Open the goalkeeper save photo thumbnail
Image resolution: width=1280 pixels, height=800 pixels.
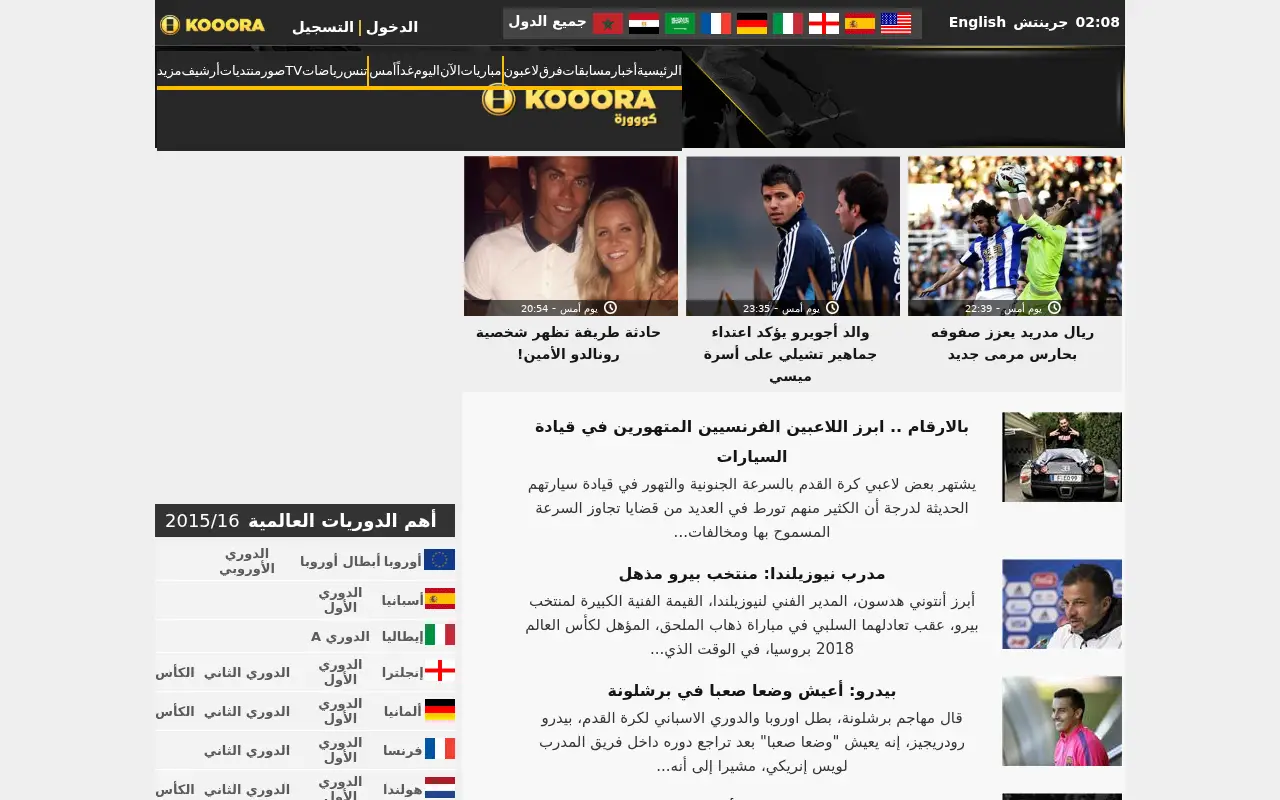1015,236
